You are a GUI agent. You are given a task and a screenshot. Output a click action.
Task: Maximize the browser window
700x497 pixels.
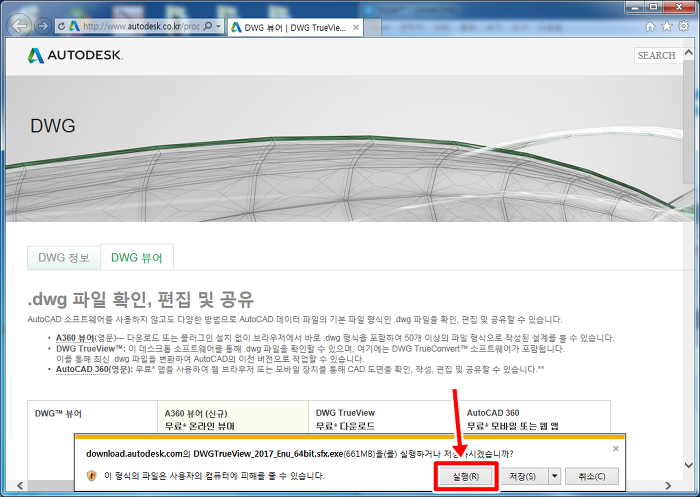[654, 7]
